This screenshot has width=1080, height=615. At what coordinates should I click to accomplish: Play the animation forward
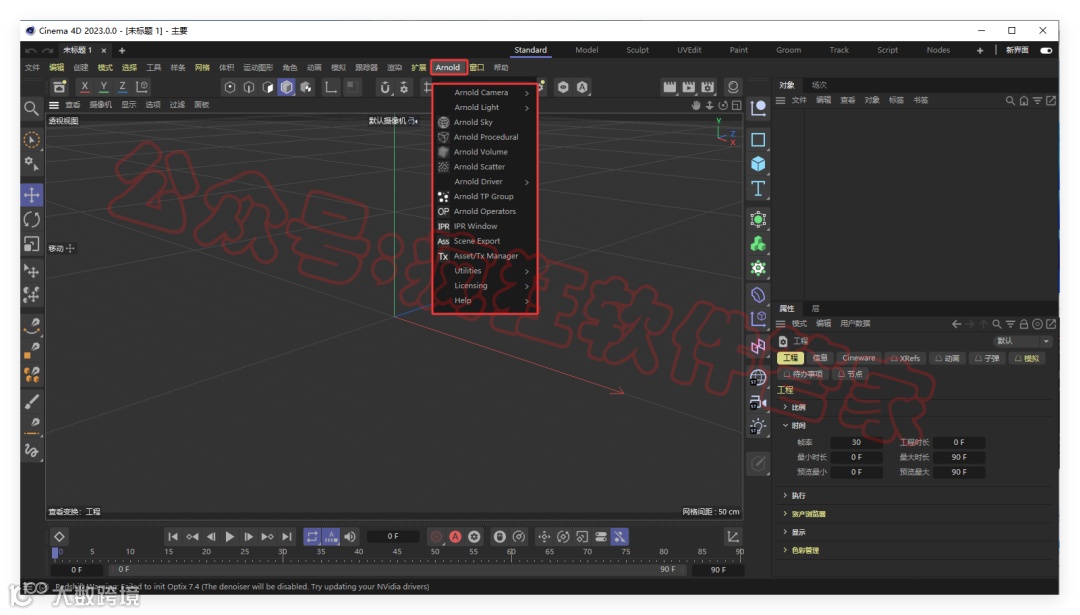[x=230, y=536]
